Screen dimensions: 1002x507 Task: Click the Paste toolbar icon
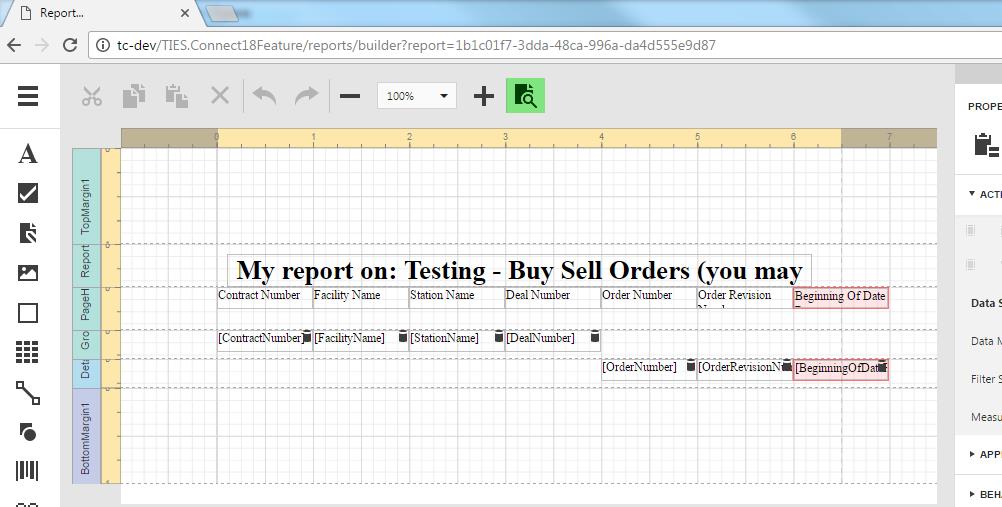177,96
